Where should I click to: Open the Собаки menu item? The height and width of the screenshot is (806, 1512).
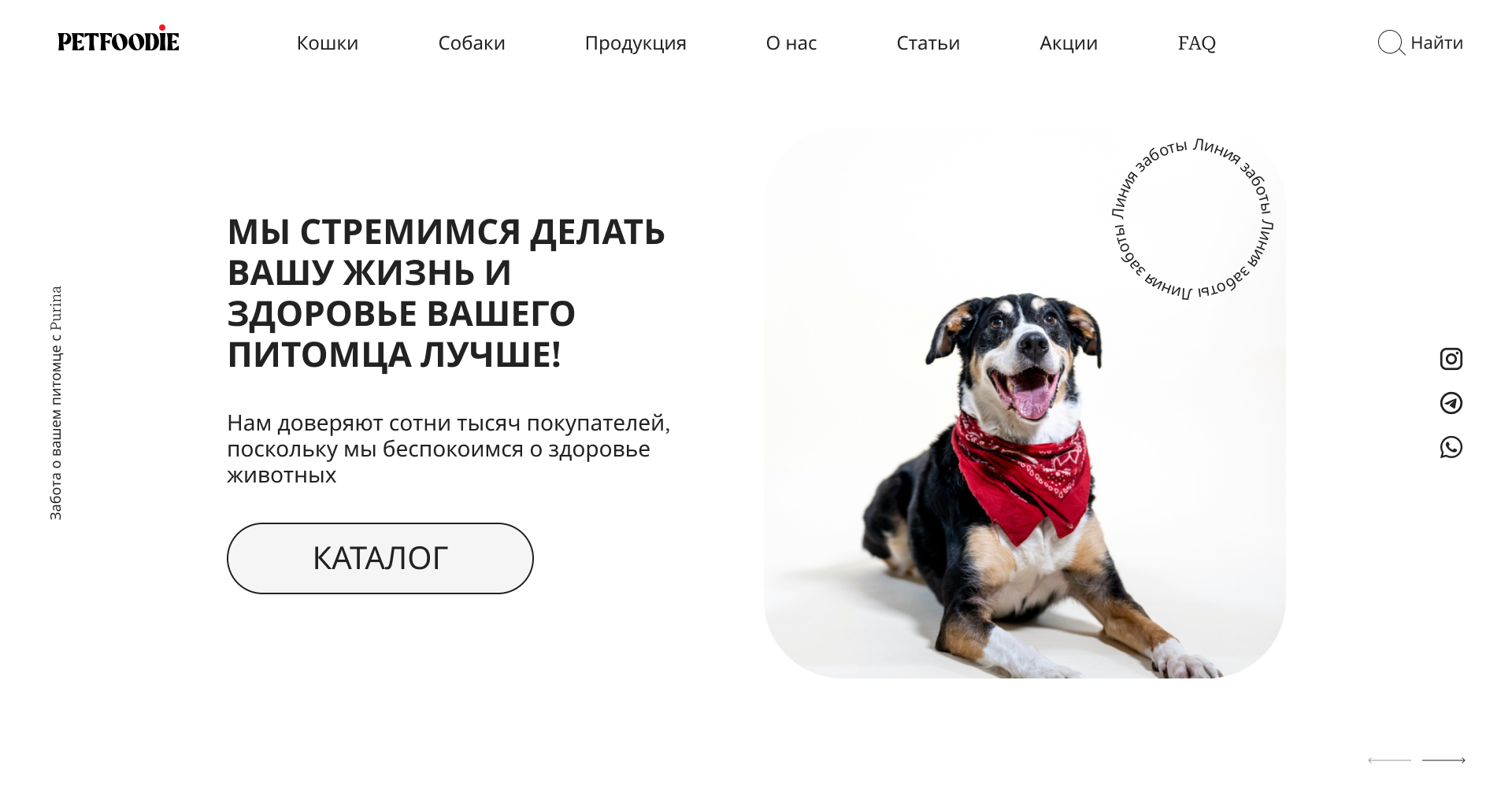coord(472,43)
